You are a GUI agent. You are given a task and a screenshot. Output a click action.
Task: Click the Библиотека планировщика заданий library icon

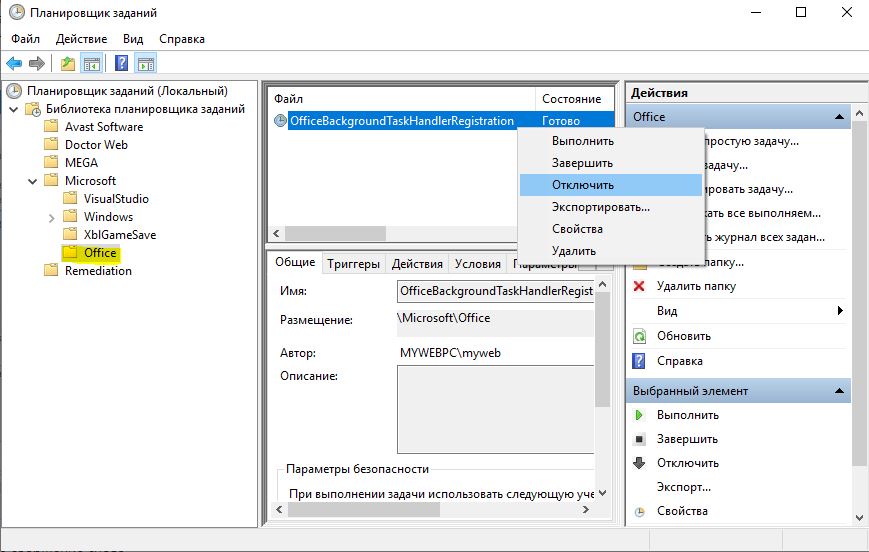coord(33,109)
